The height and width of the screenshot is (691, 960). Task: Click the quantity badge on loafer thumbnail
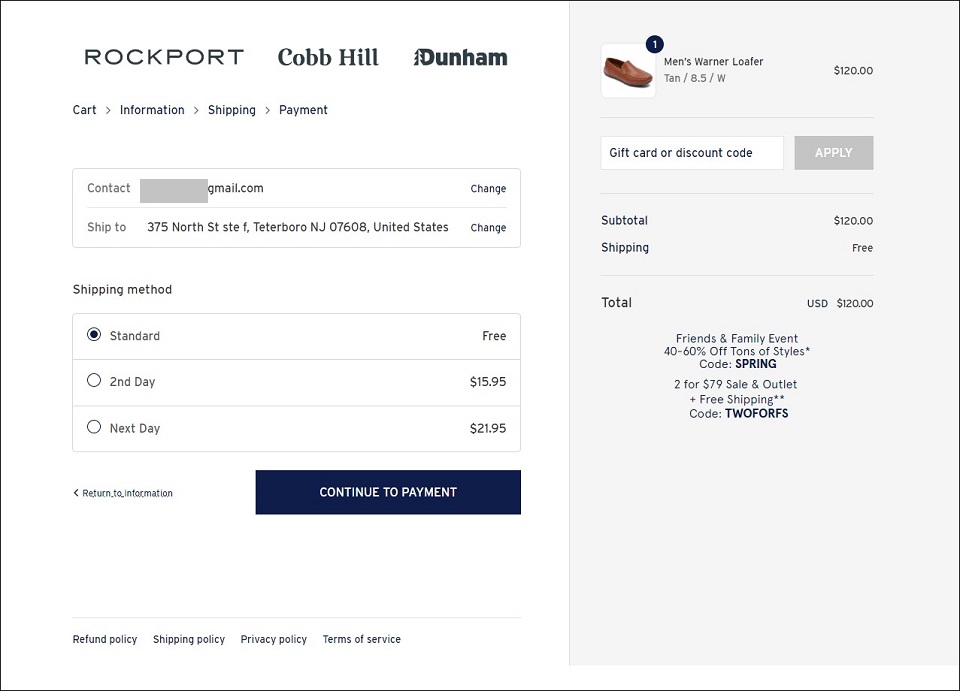click(654, 44)
